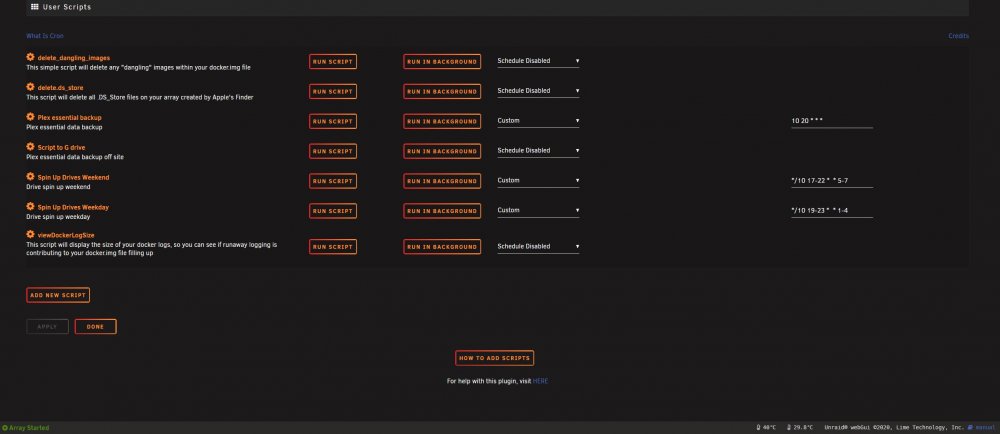
Task: Open Custom schedule dropdown for Plex essential backup
Action: coord(538,120)
